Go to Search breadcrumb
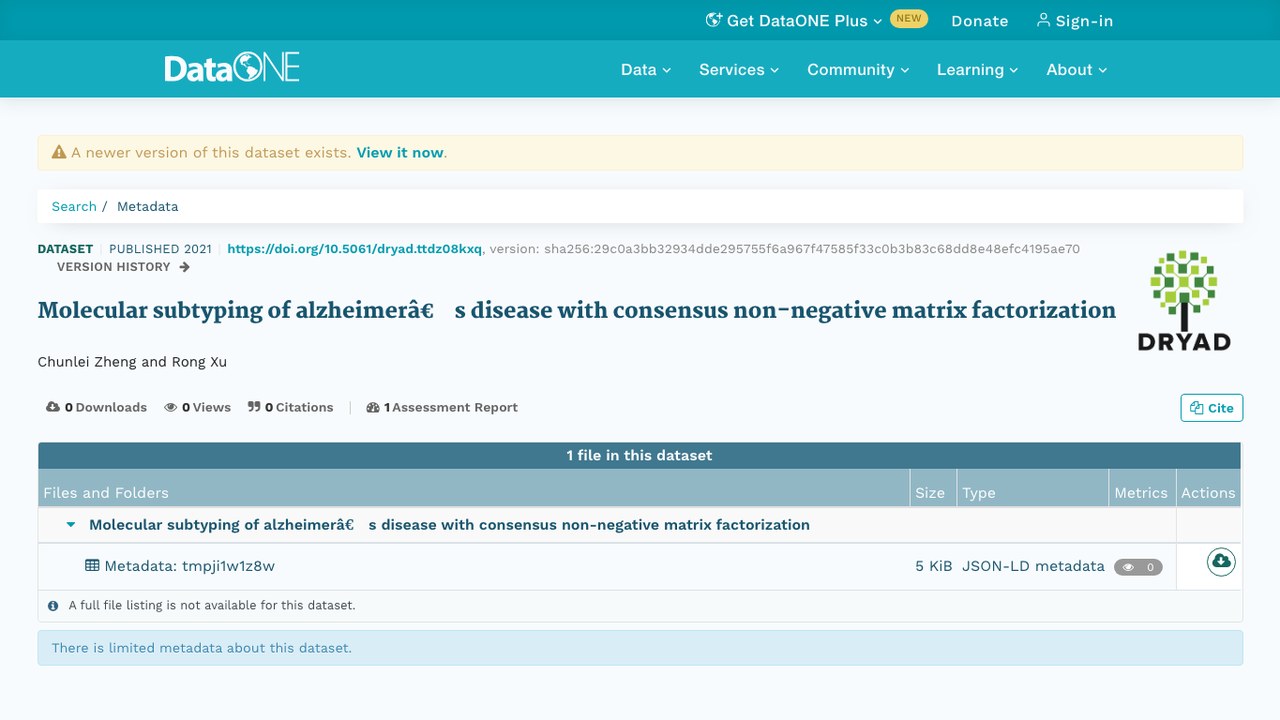The image size is (1280, 720). click(x=74, y=206)
